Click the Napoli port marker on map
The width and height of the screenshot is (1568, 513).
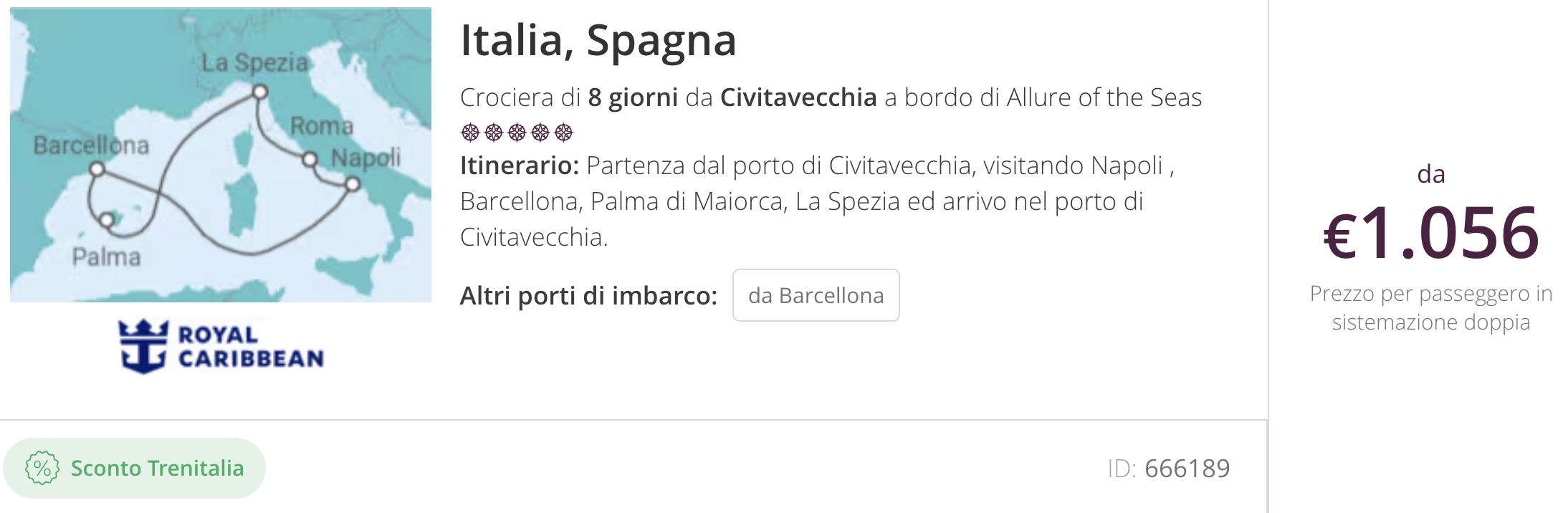(x=352, y=184)
